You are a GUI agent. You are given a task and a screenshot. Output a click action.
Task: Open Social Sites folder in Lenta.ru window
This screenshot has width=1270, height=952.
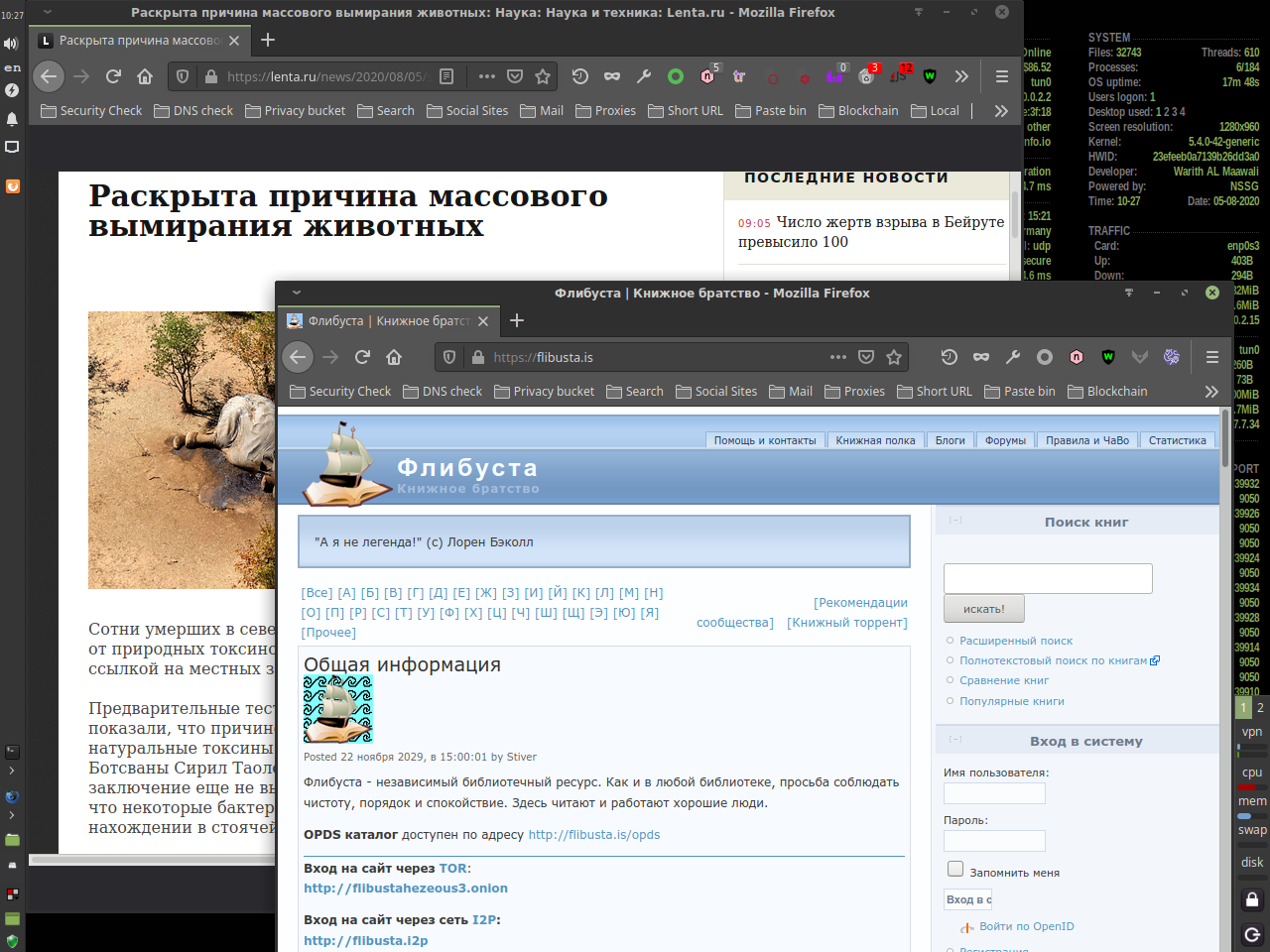[x=467, y=111]
